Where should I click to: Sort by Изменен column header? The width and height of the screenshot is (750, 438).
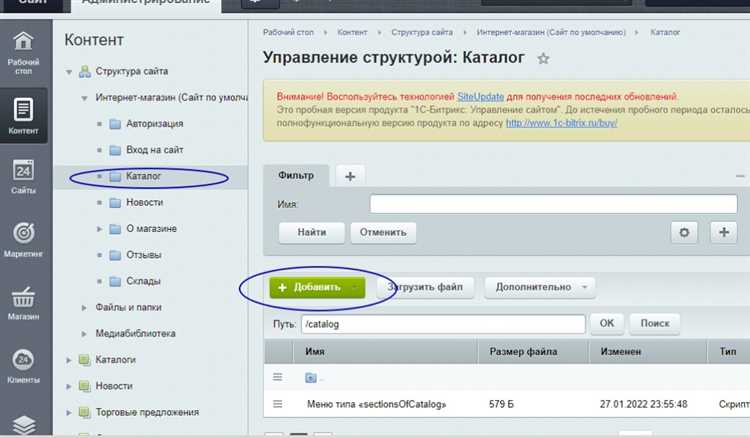(648, 352)
